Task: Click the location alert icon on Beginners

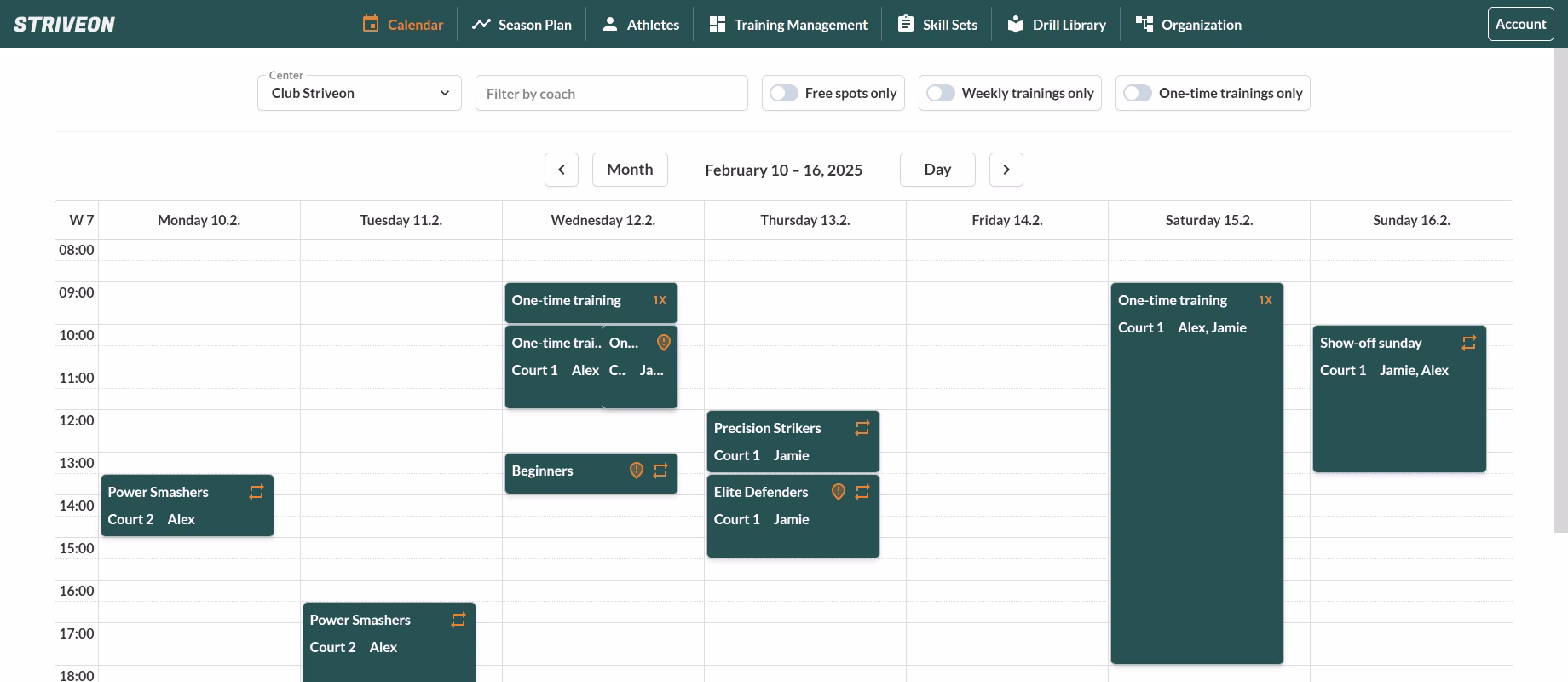Action: pyautogui.click(x=636, y=471)
